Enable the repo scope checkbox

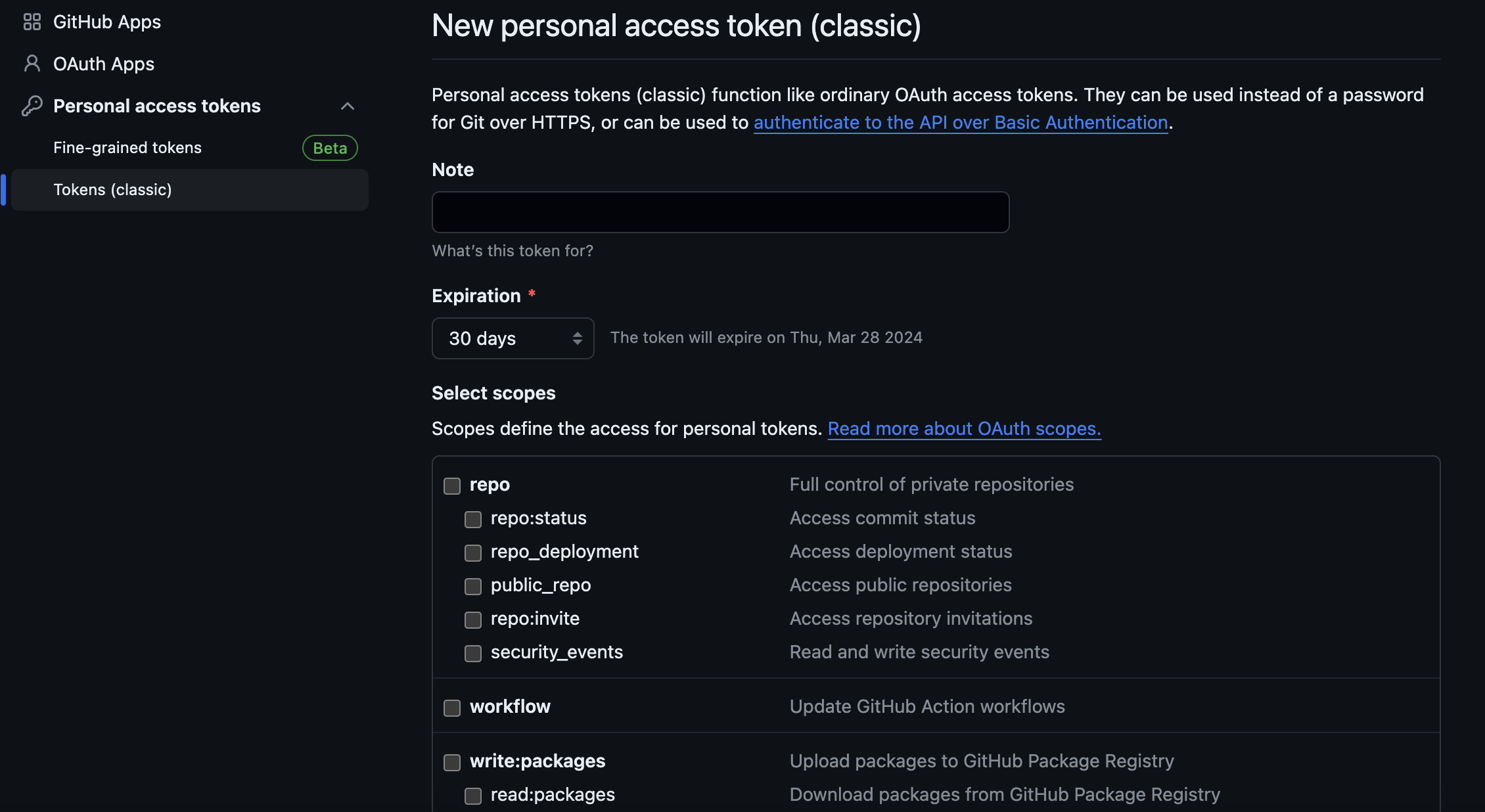(452, 486)
